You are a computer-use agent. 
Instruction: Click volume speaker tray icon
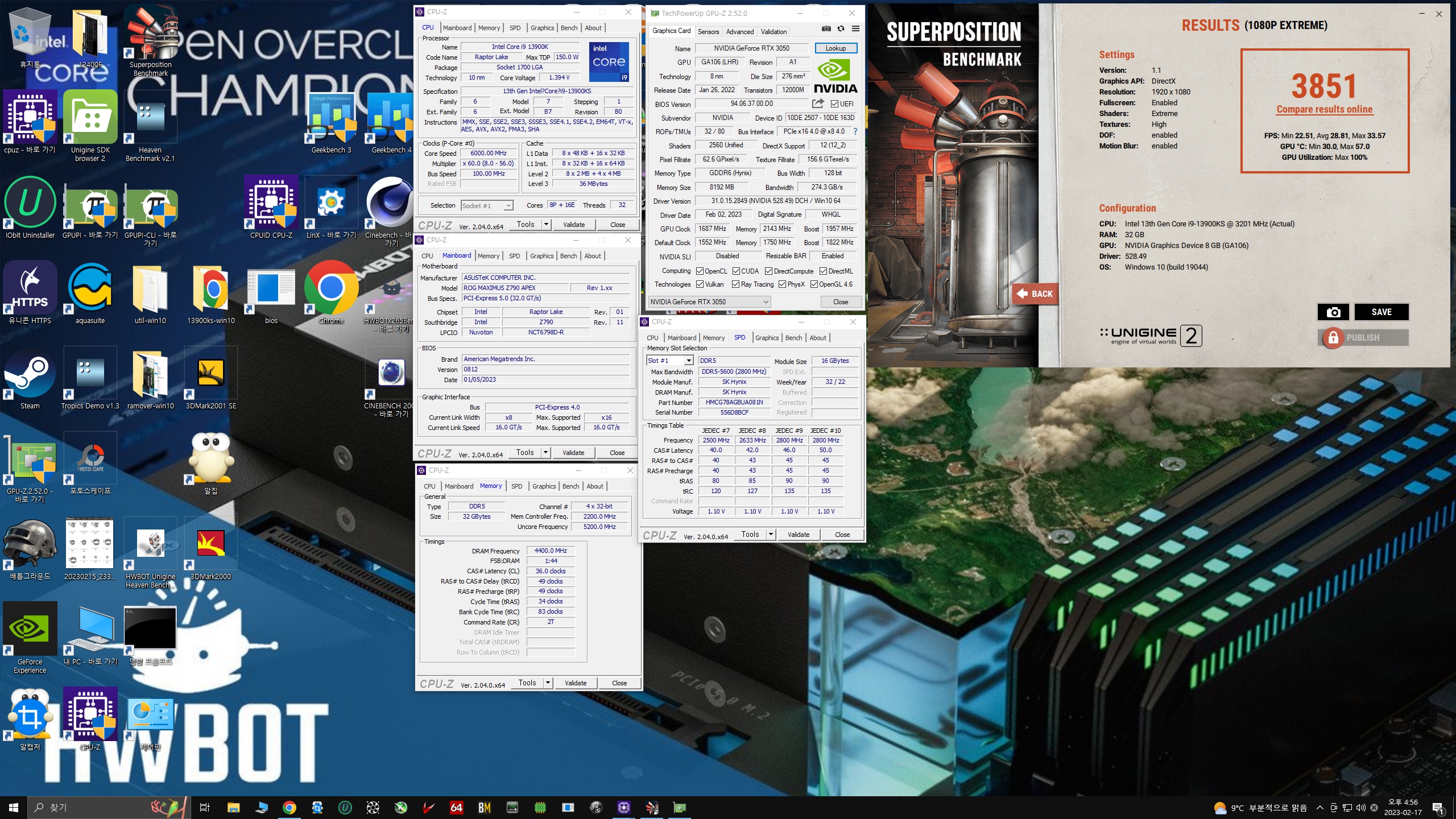tap(1360, 808)
